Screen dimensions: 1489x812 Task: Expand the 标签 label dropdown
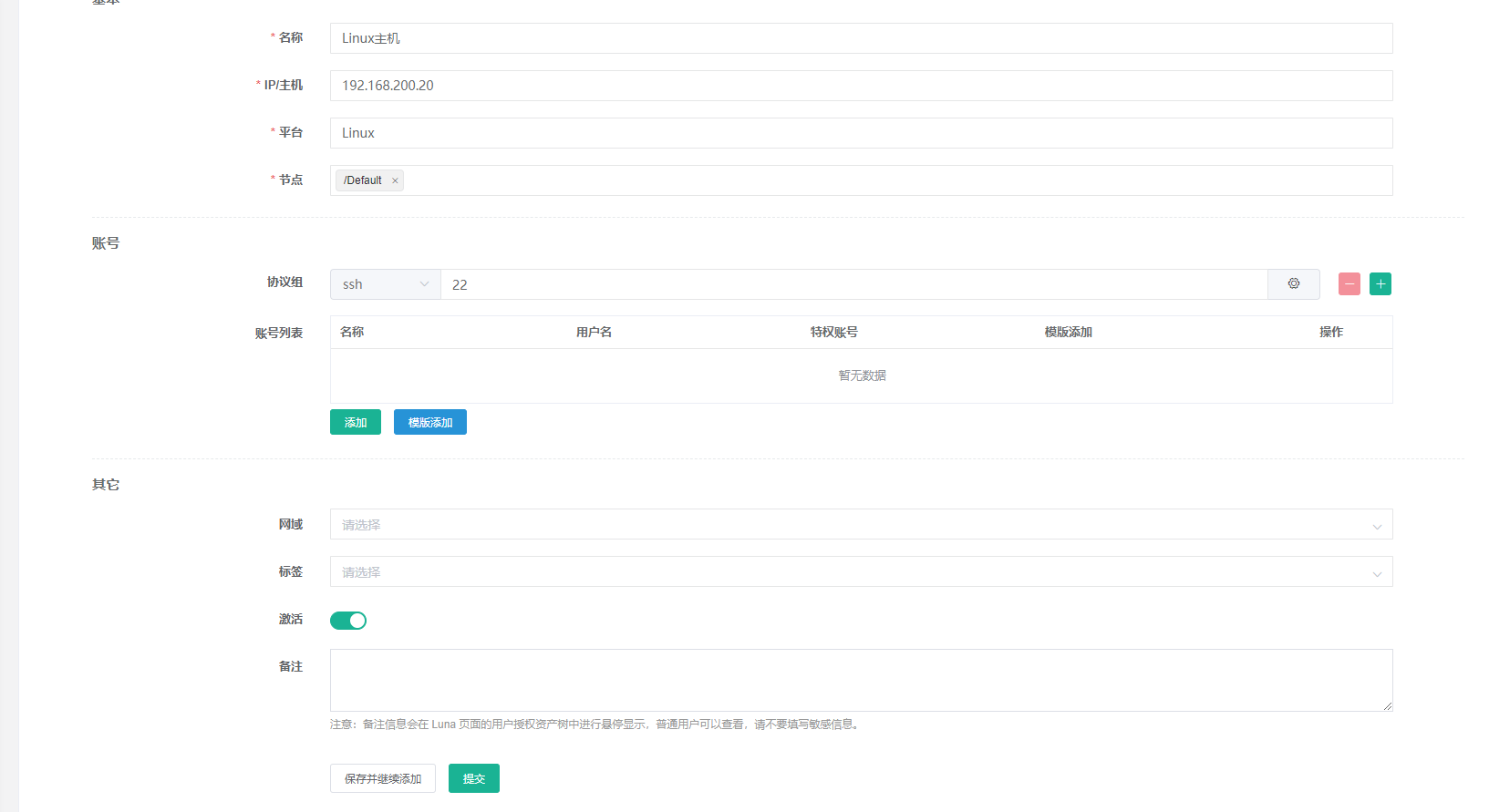coord(861,571)
